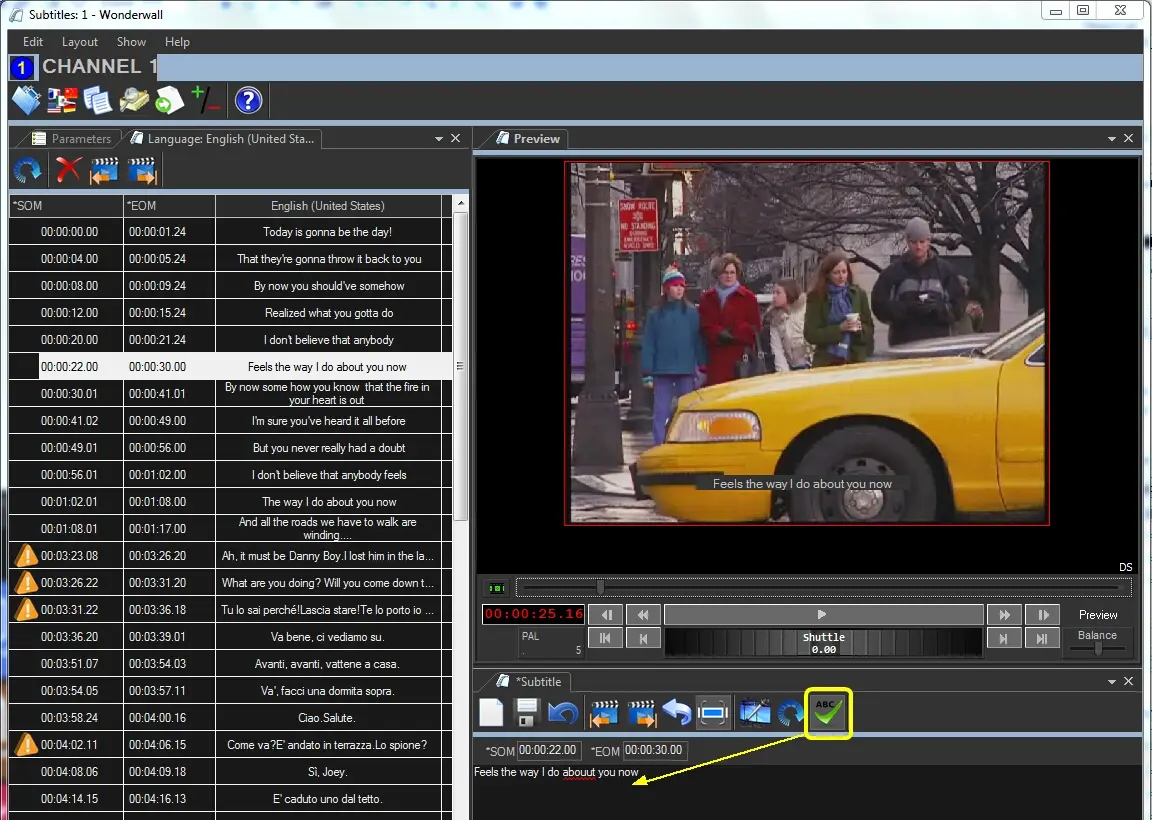The height and width of the screenshot is (820, 1152).
Task: Select subtitle row 'Realized what you gotta do'
Action: pos(329,313)
